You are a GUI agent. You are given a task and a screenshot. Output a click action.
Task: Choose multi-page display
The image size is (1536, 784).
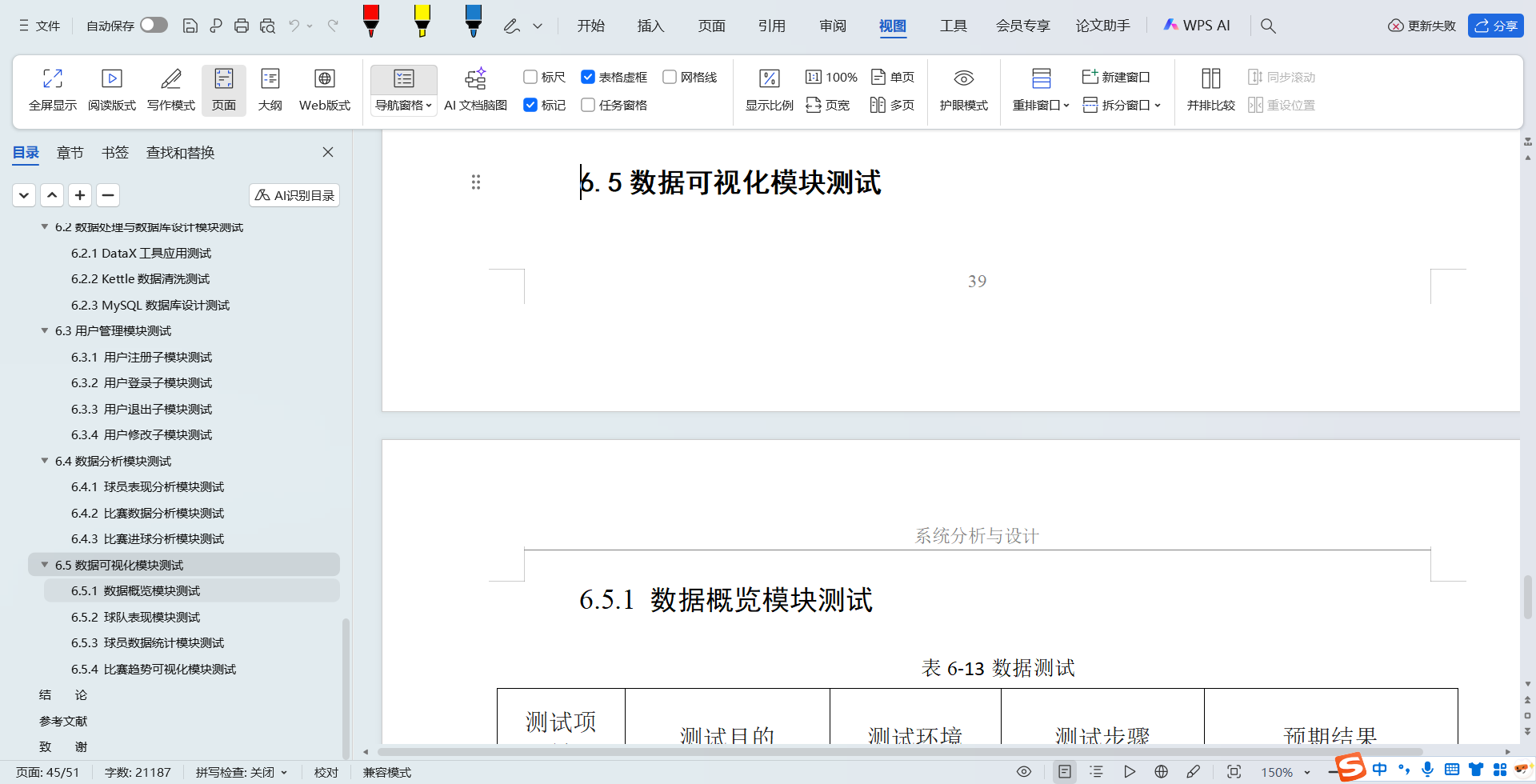coord(893,105)
